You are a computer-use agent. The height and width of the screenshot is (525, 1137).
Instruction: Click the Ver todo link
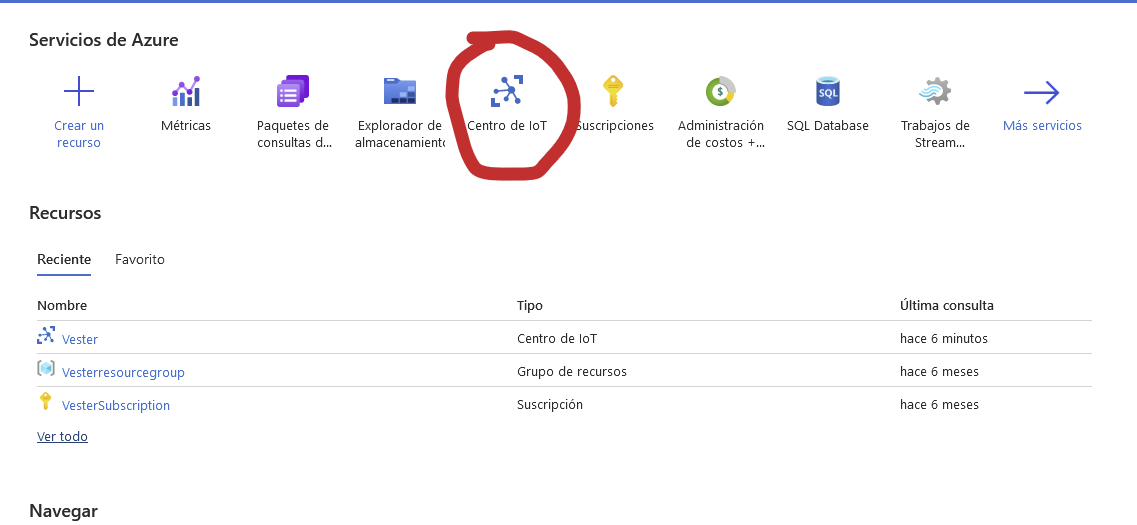(62, 437)
